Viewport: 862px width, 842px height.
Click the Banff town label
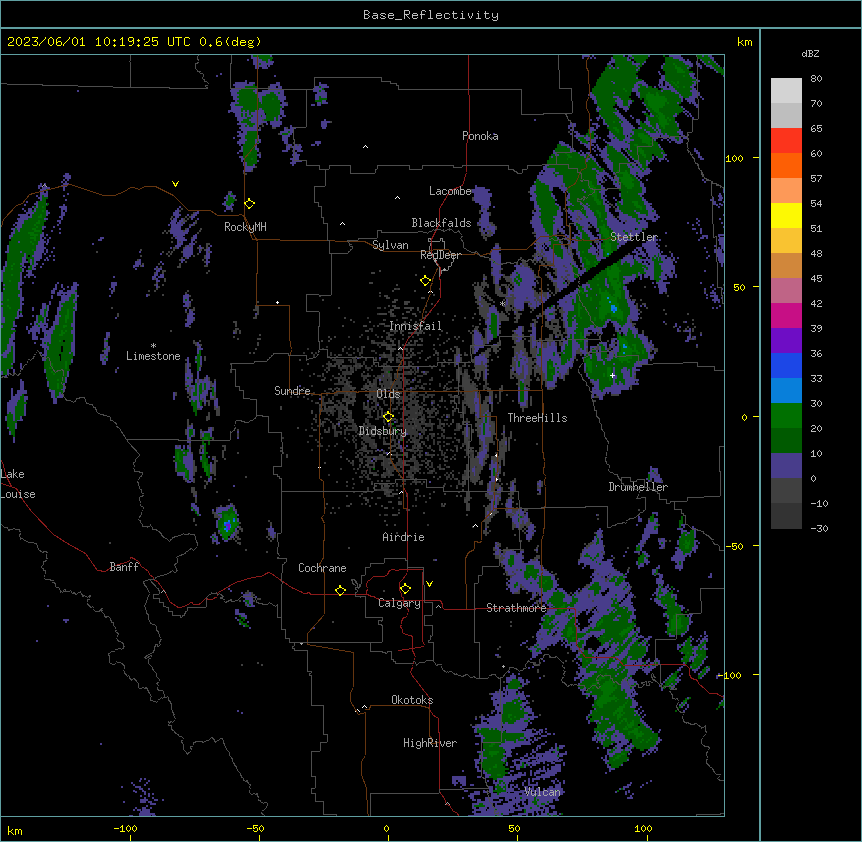coord(124,567)
